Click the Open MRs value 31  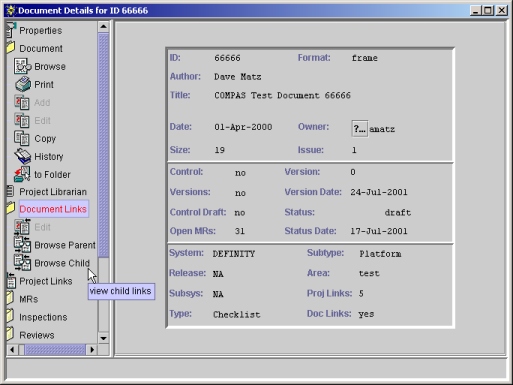(x=240, y=231)
